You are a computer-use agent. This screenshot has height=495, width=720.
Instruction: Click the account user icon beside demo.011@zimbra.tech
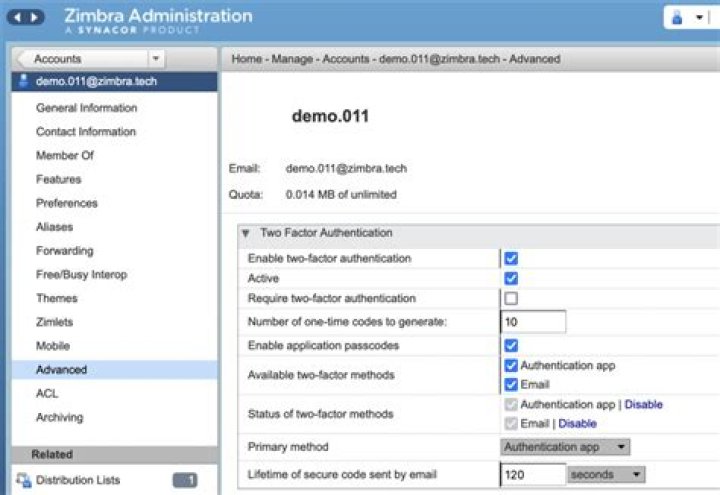tap(23, 81)
